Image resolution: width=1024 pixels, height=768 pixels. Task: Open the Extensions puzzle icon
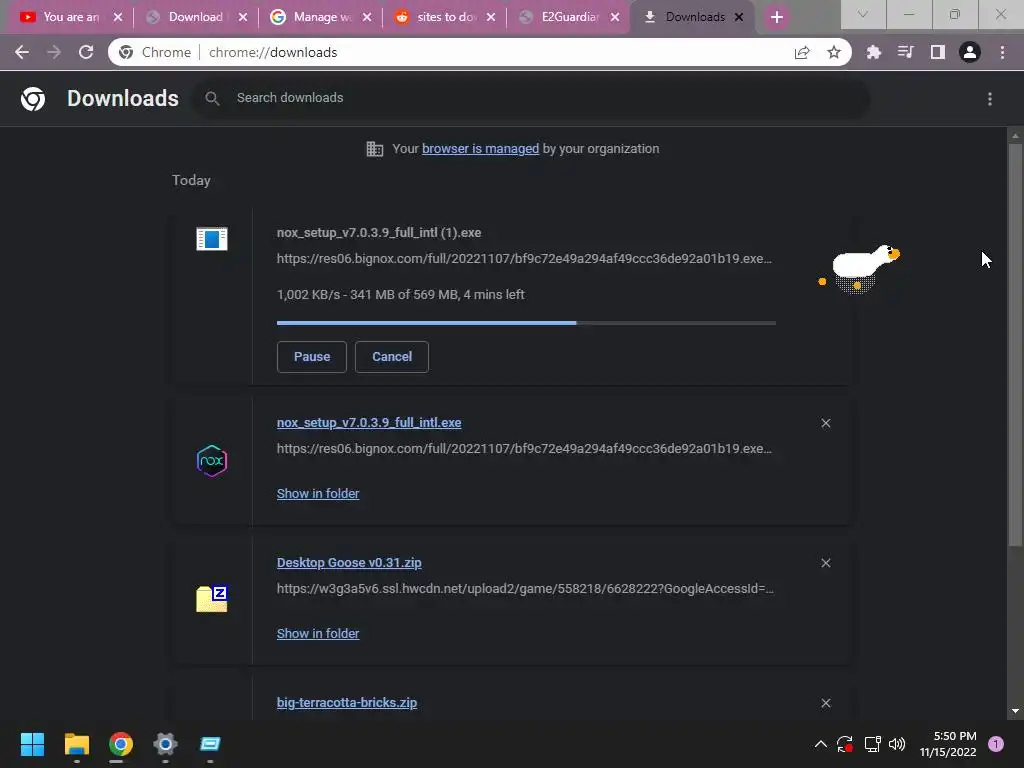click(x=873, y=52)
